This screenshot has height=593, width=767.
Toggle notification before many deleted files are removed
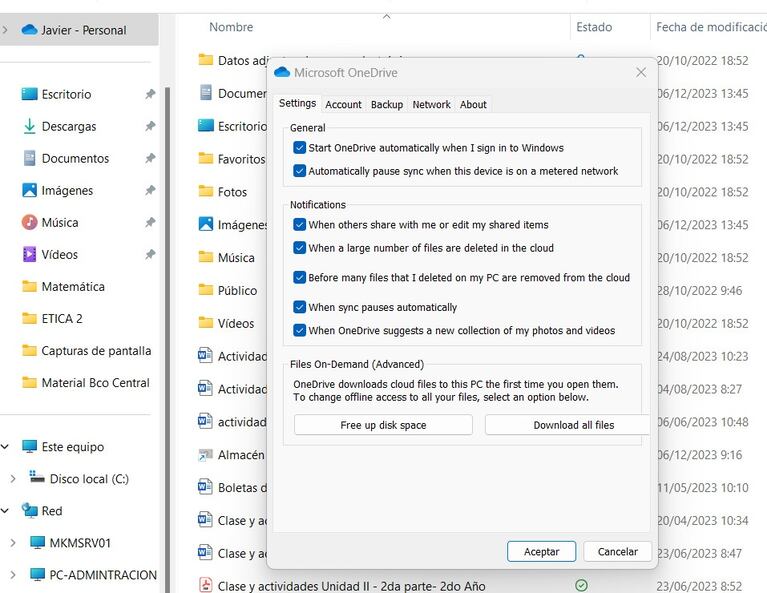(299, 277)
